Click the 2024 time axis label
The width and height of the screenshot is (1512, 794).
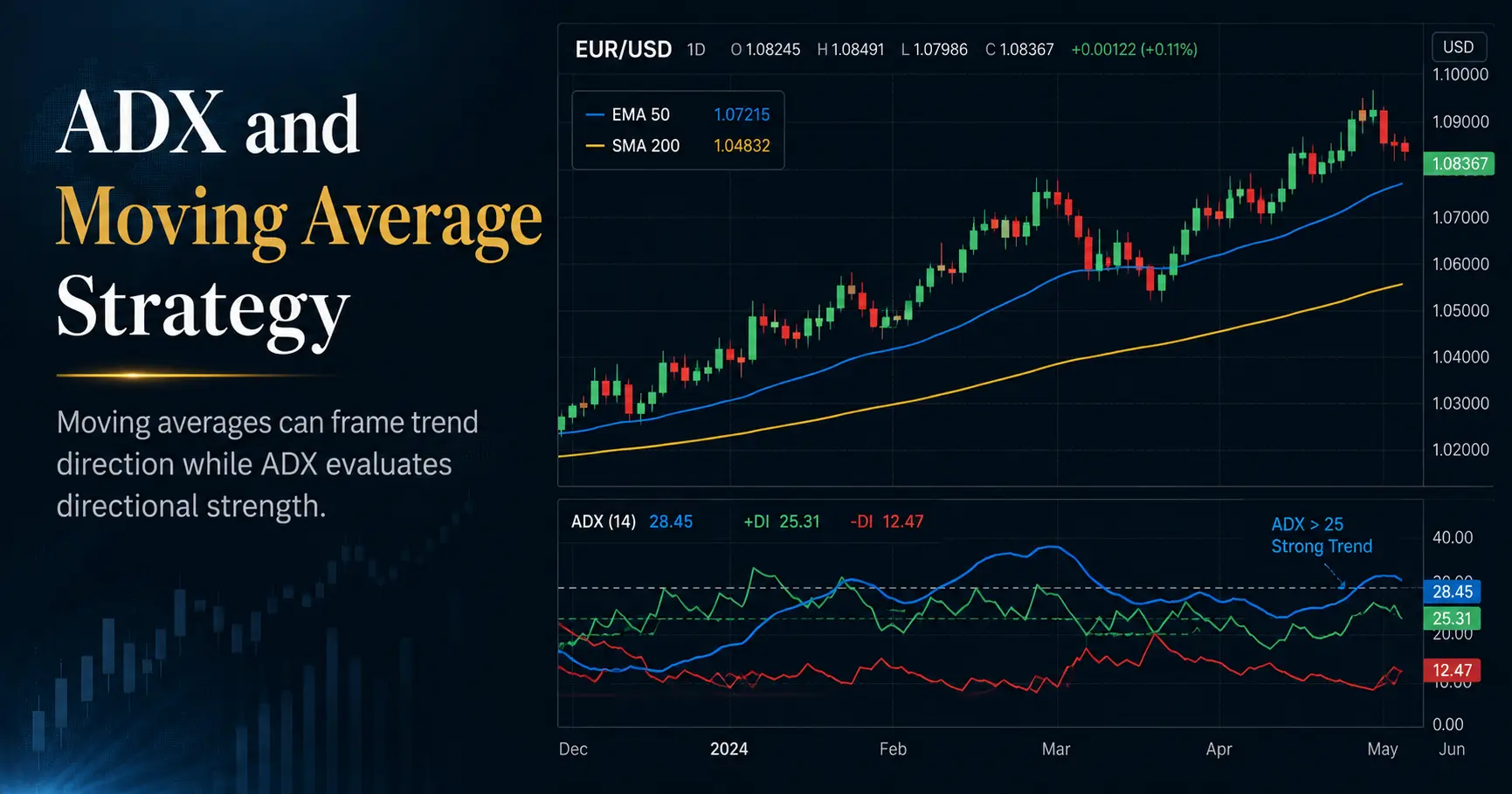[728, 749]
